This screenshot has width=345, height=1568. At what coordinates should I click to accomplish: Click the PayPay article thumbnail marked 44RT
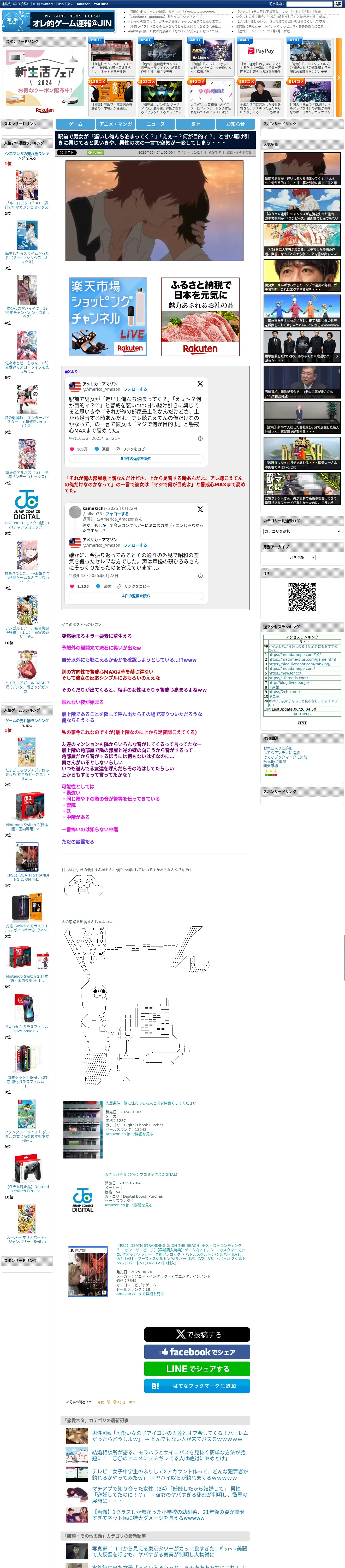click(260, 51)
